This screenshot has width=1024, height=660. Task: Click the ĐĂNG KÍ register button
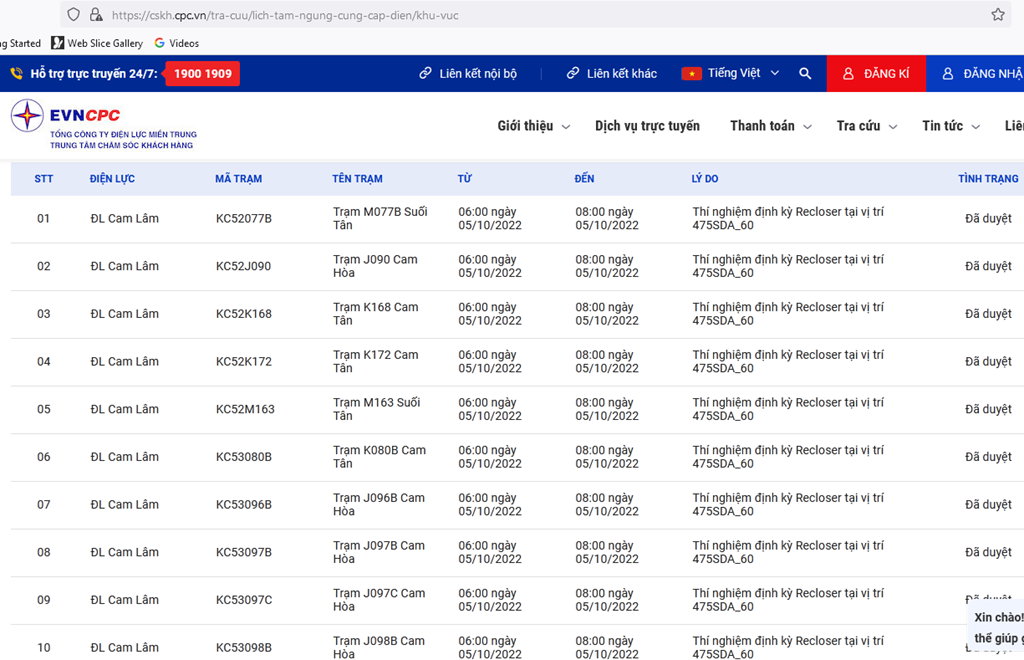point(875,74)
